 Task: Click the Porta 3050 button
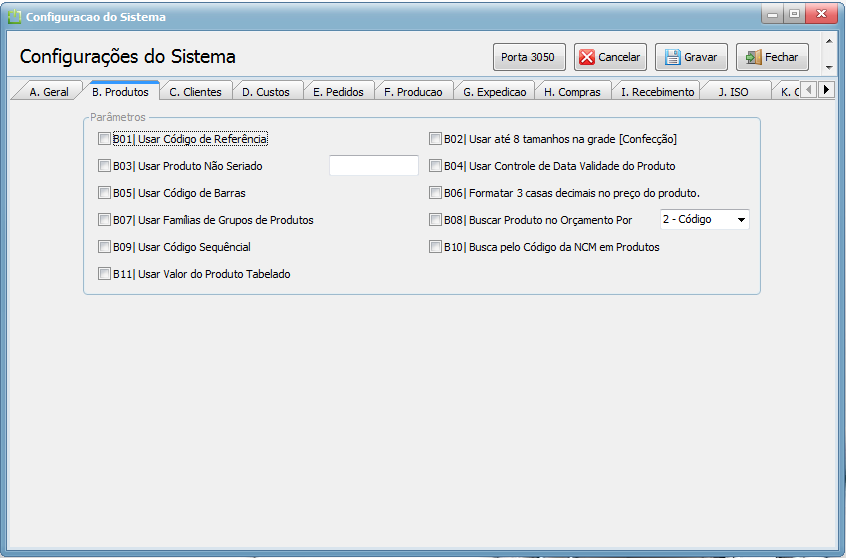(x=528, y=57)
